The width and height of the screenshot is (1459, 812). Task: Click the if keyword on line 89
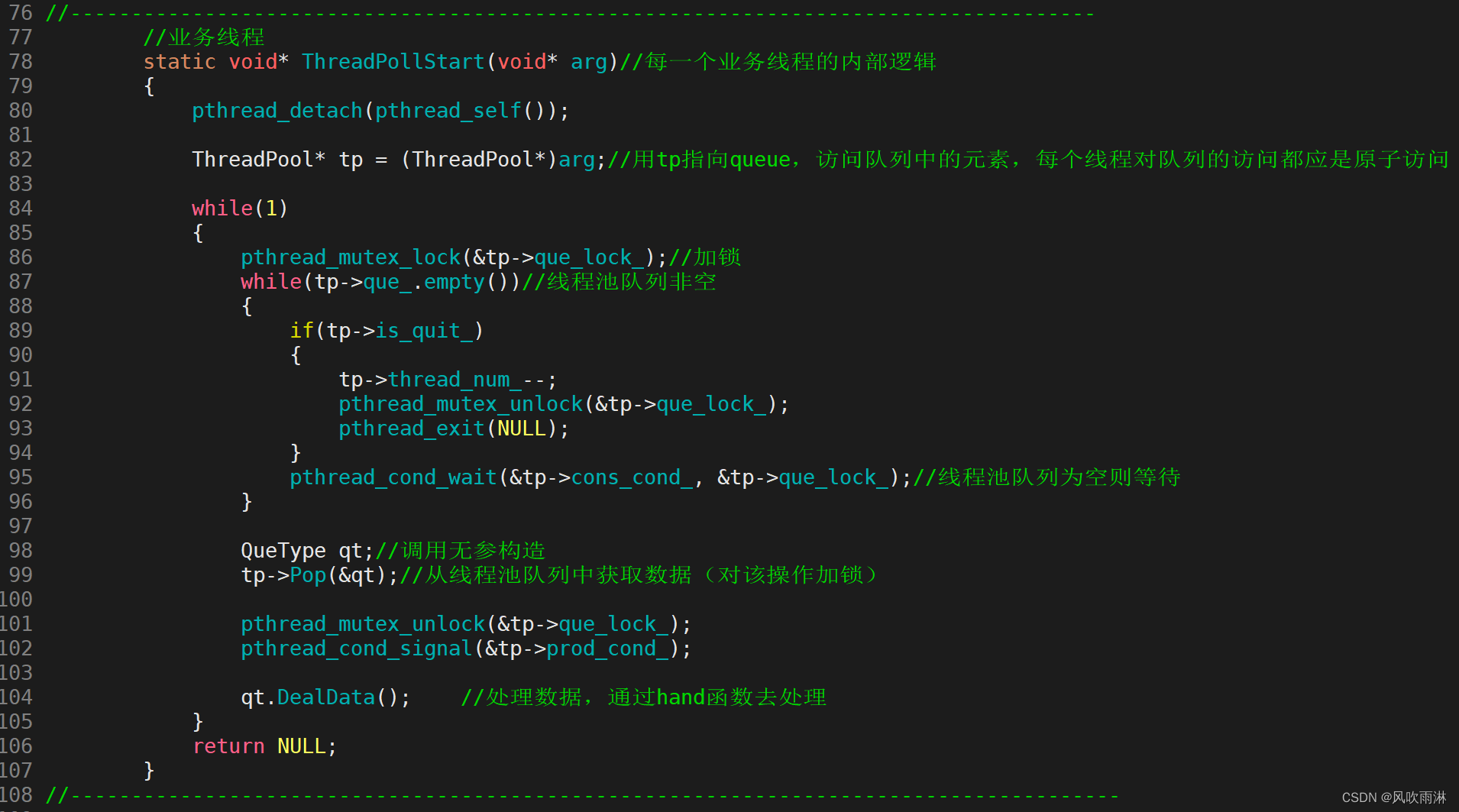coord(302,331)
